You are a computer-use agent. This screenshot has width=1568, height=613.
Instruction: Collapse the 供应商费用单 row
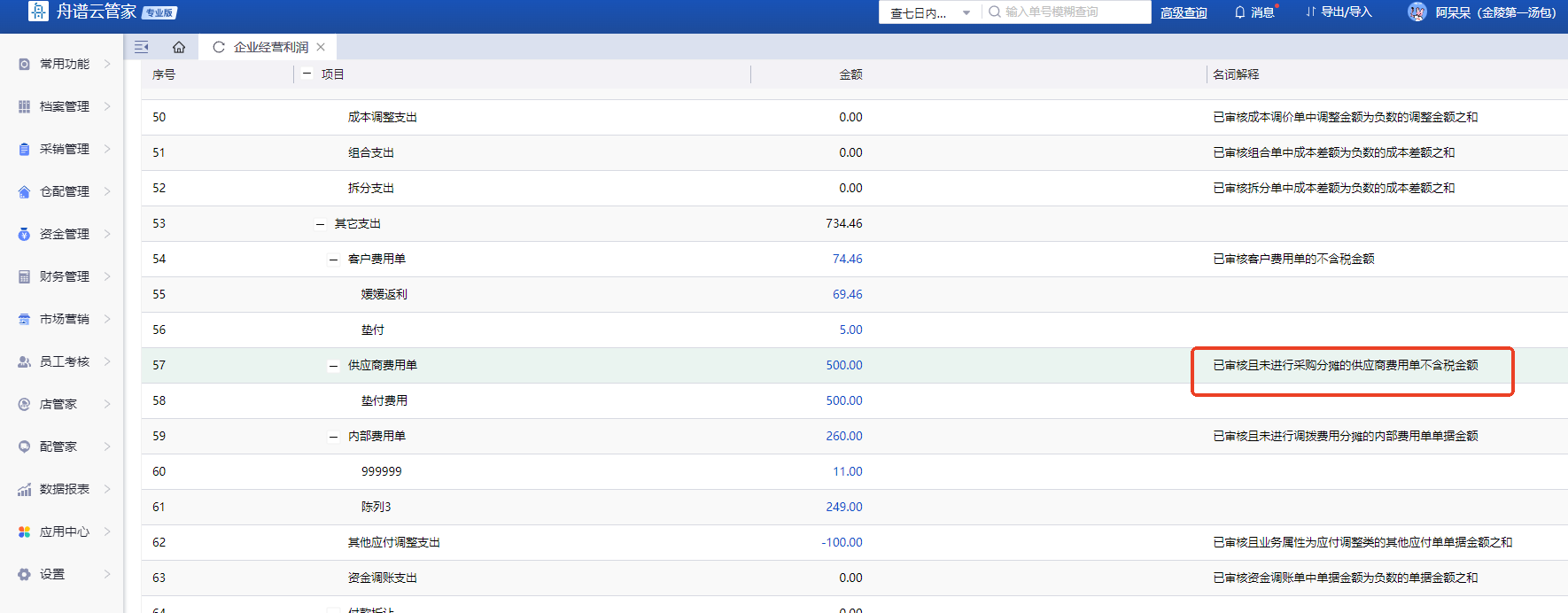[x=333, y=366]
